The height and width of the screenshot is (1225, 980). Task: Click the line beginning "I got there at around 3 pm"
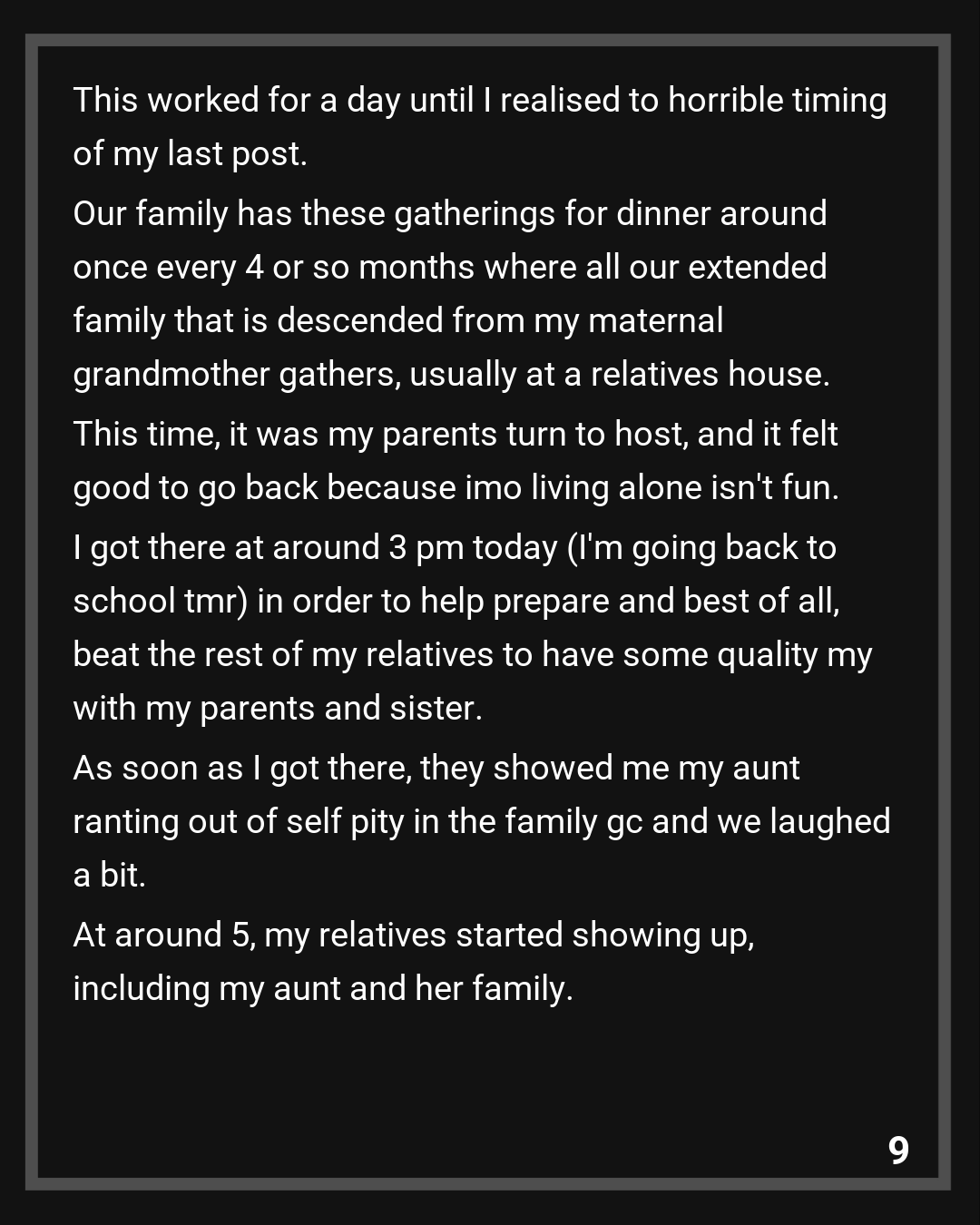click(x=455, y=548)
